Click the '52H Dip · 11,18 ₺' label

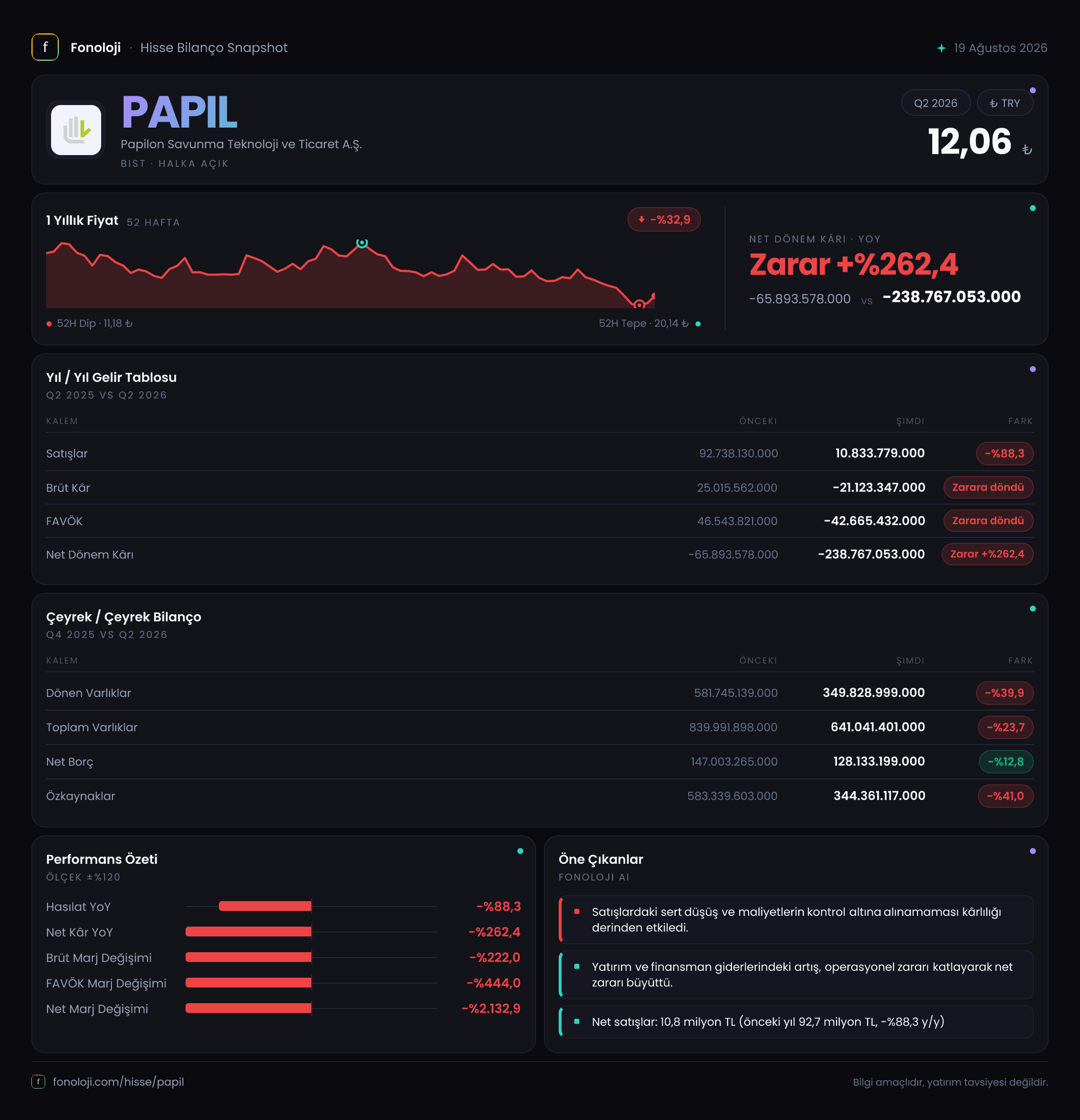94,323
